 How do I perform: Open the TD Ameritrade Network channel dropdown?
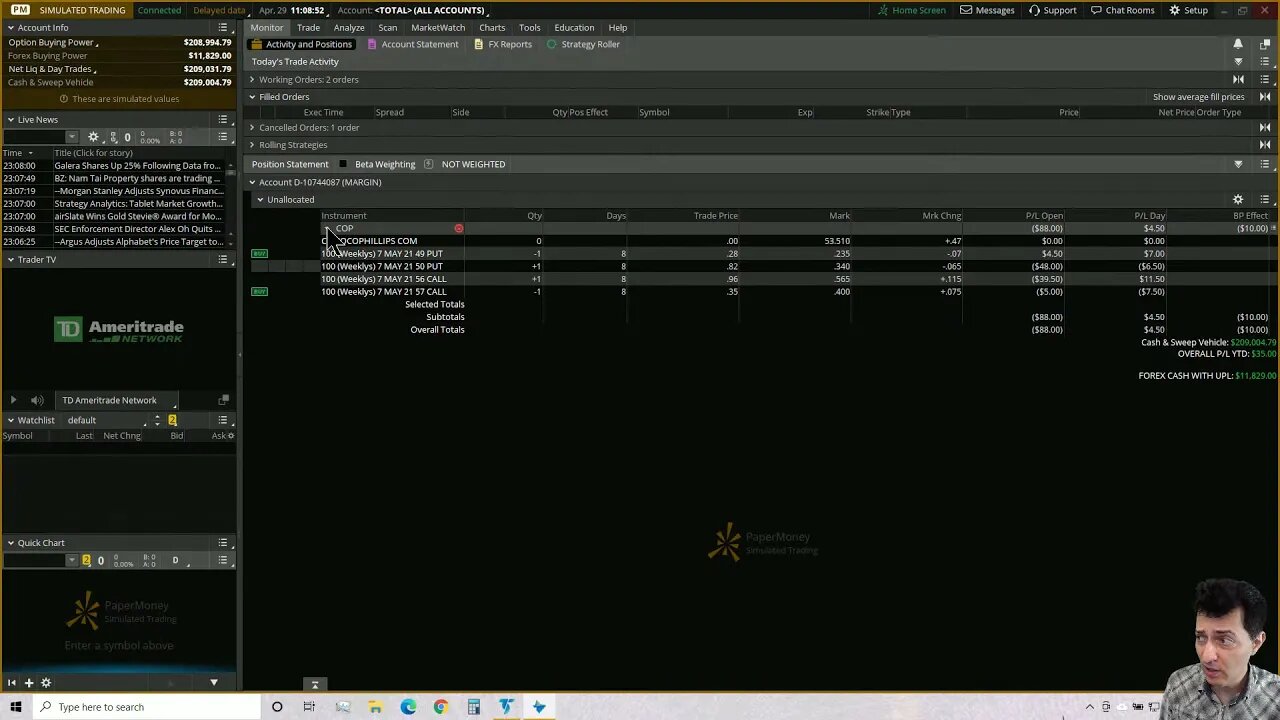117,400
